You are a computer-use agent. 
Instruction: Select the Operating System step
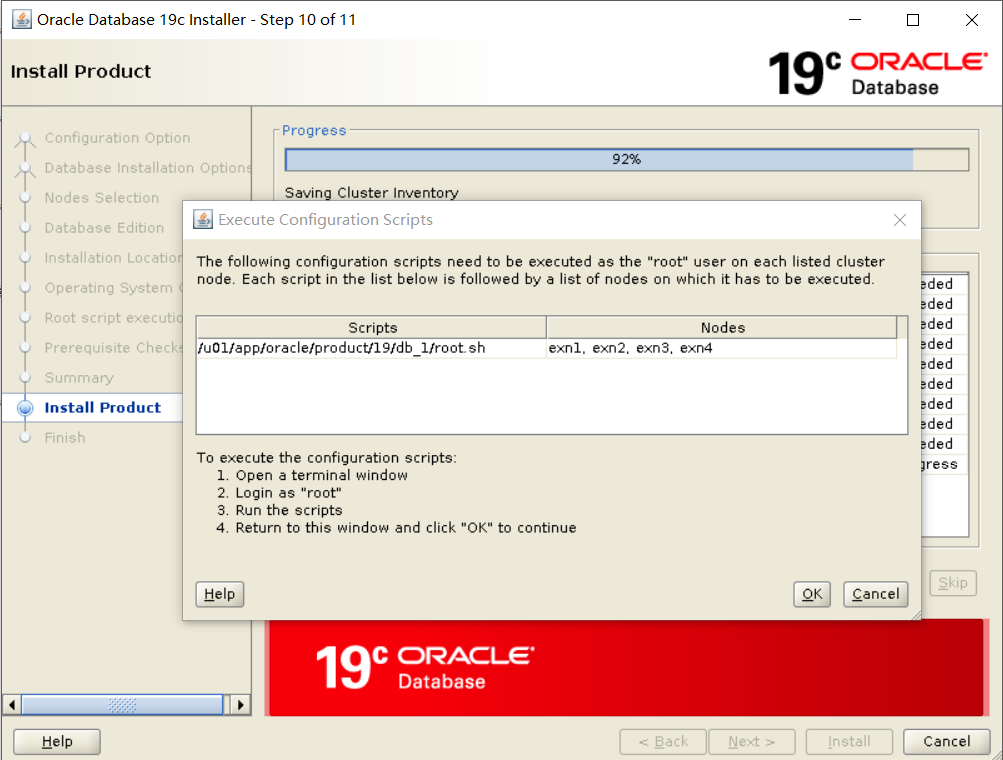coord(113,288)
